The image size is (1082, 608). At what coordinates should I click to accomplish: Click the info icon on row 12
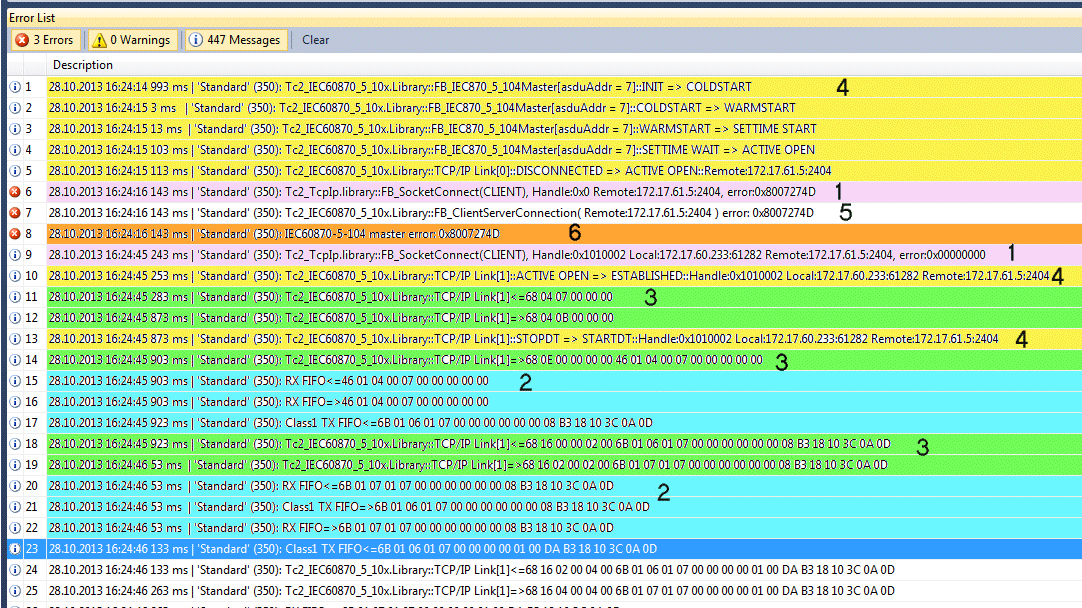pyautogui.click(x=14, y=318)
